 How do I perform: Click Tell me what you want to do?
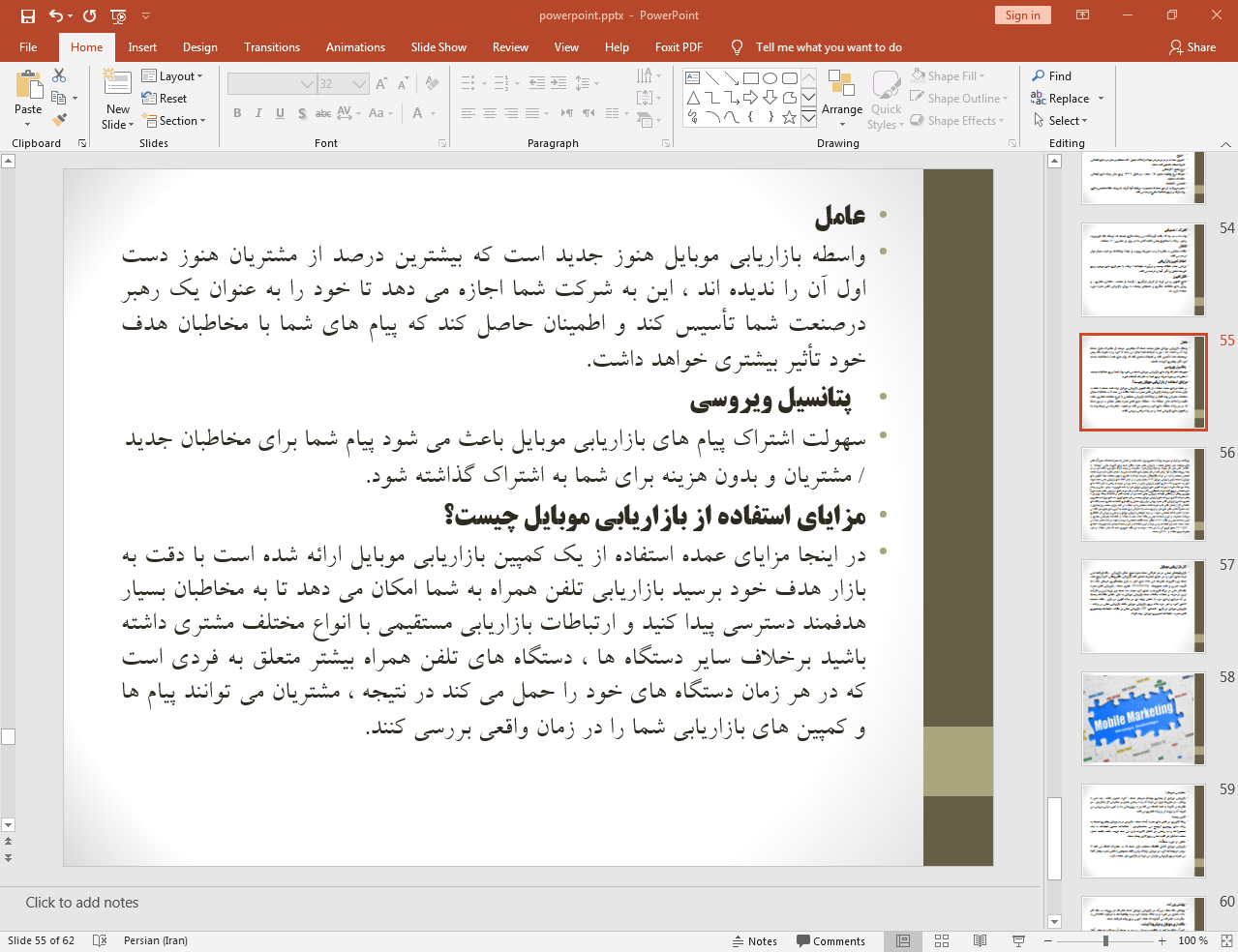829,47
